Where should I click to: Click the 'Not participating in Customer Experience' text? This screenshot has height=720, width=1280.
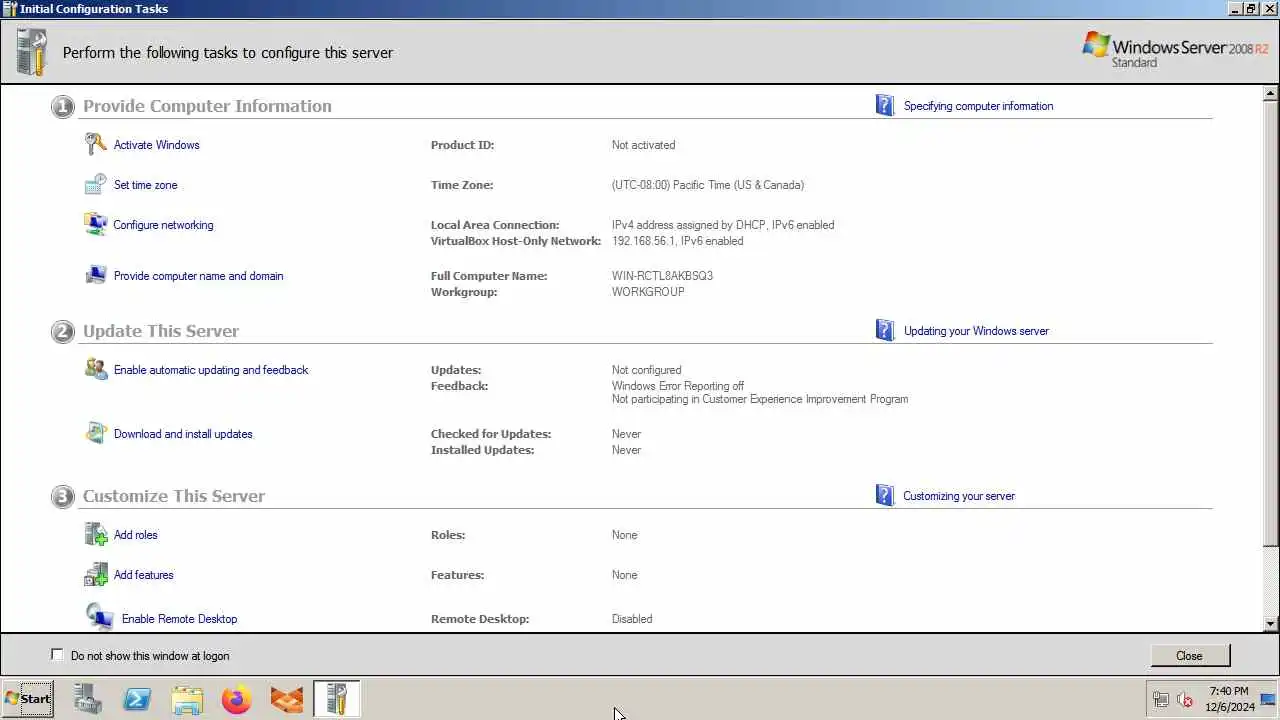tap(760, 399)
